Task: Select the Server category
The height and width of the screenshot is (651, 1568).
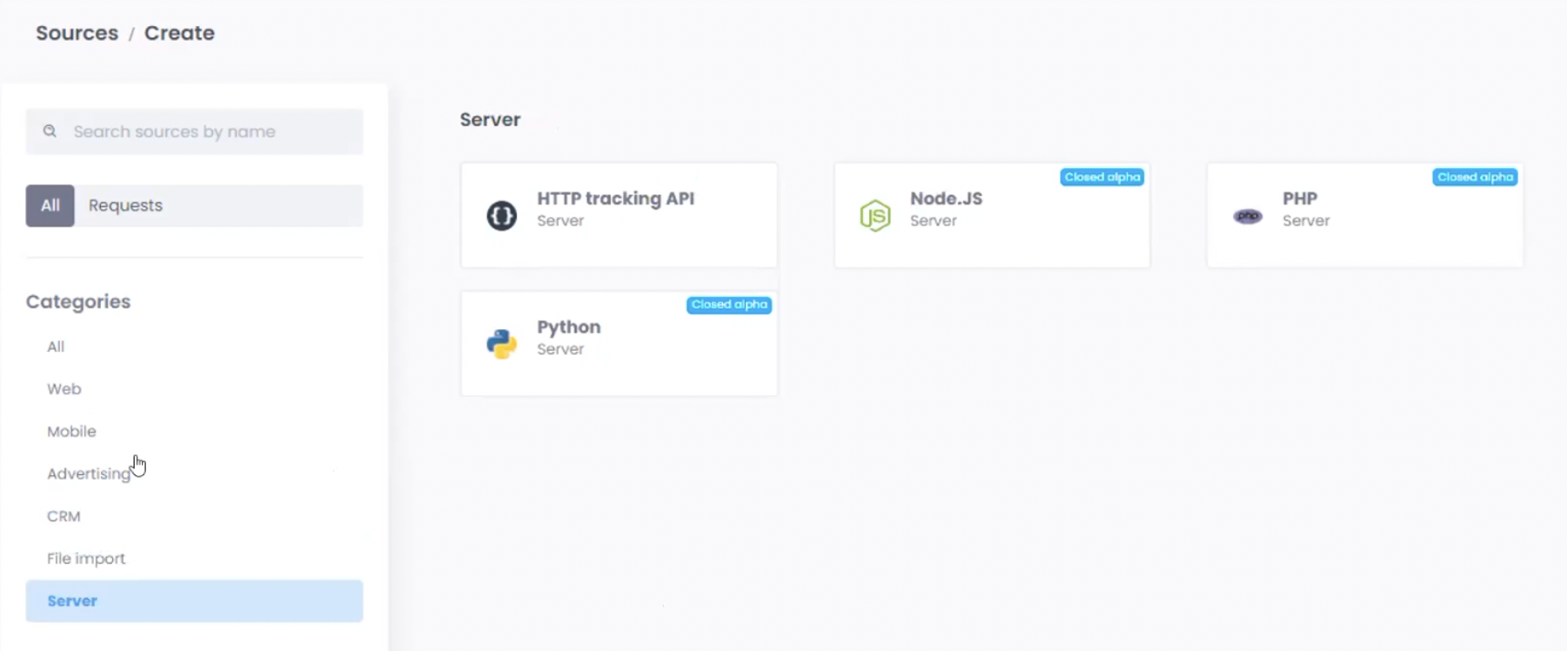Action: point(194,601)
